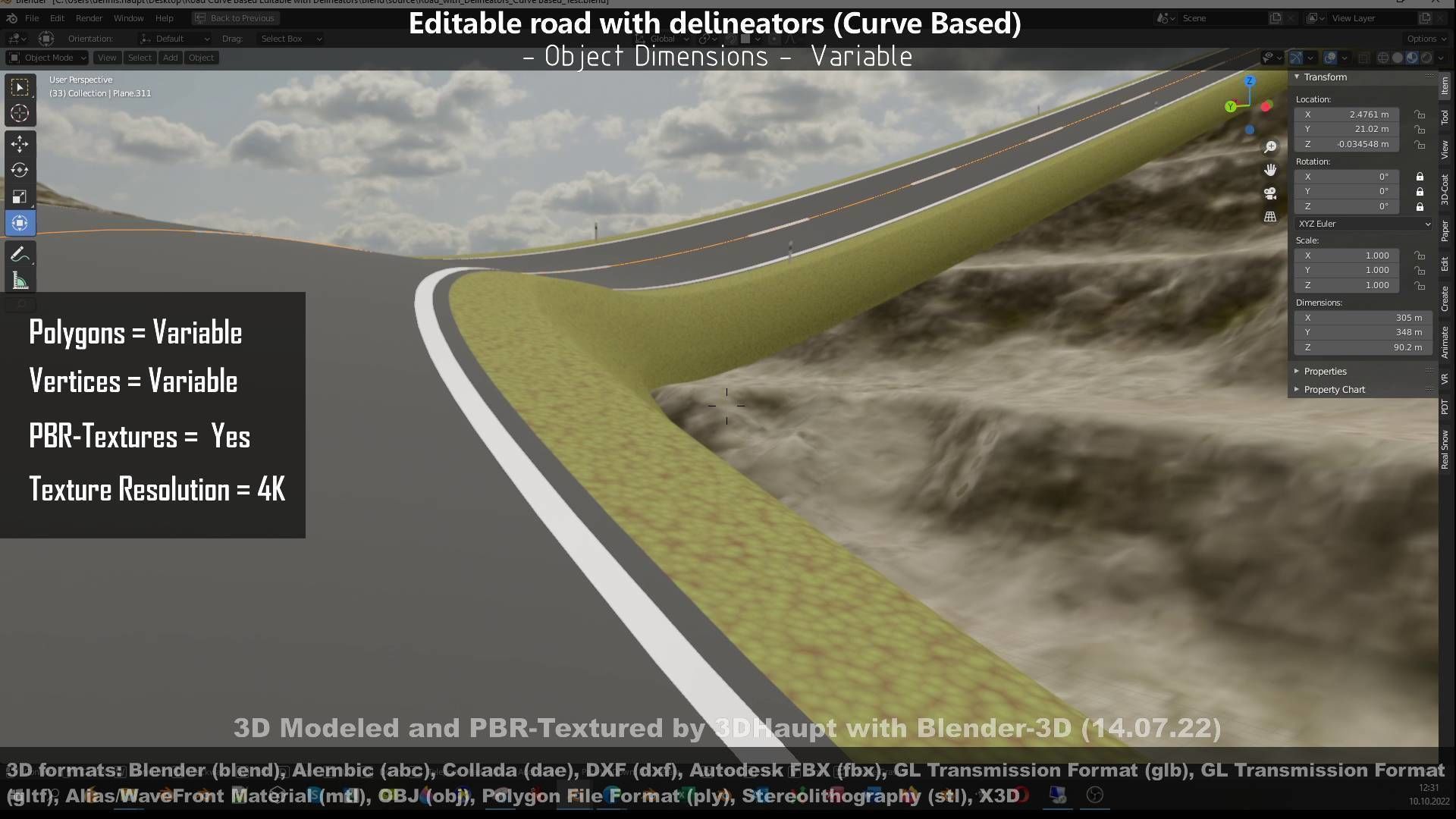The height and width of the screenshot is (819, 1456).
Task: Select the Transform tool
Action: [20, 223]
